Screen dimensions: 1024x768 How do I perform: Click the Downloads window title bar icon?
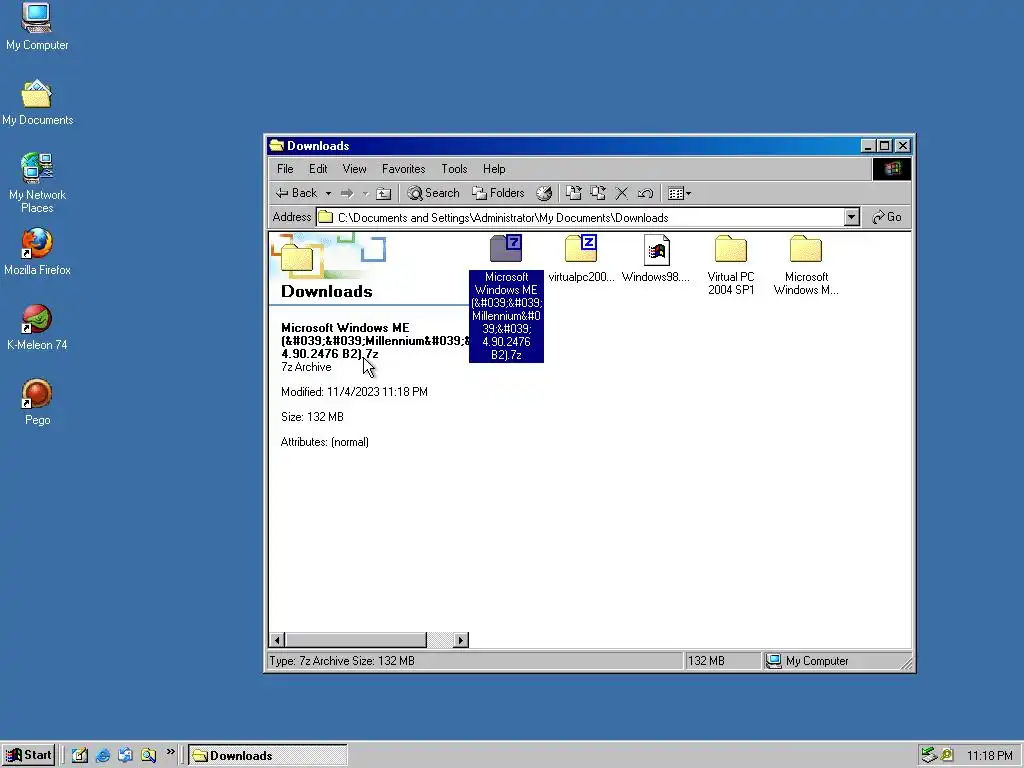tap(277, 145)
